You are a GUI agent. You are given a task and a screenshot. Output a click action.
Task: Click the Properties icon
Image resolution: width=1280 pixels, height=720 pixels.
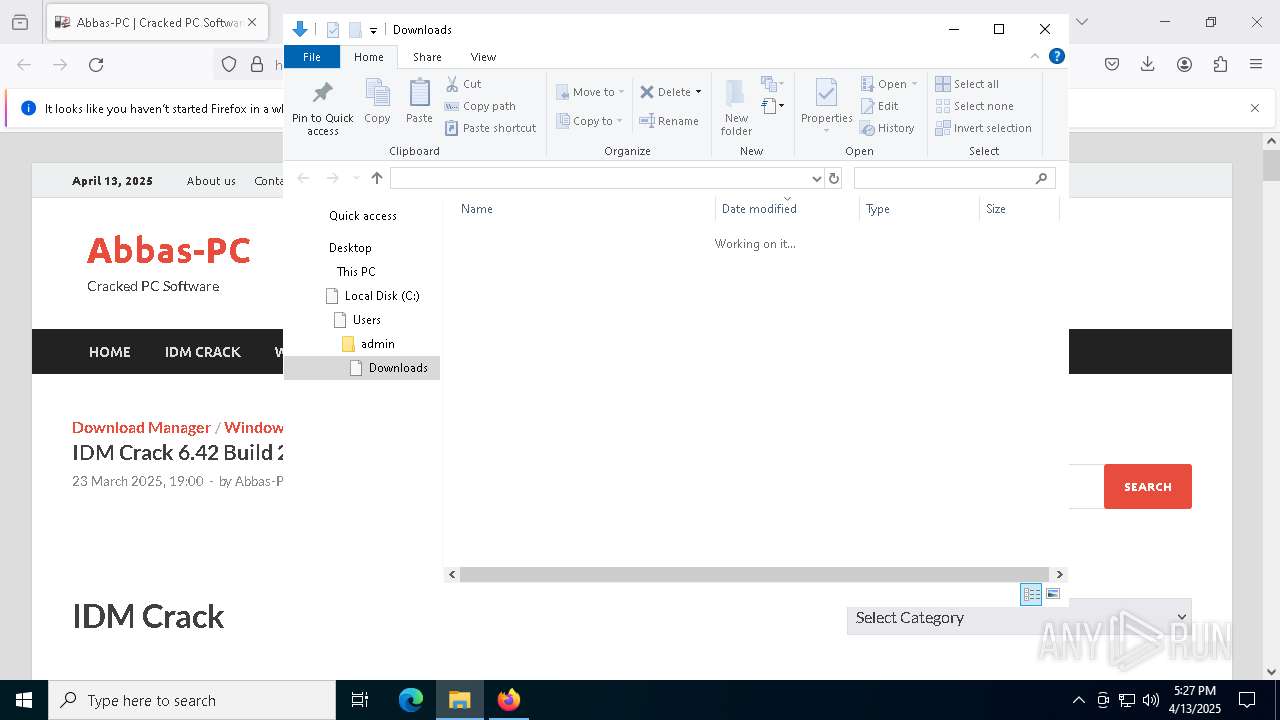tap(826, 92)
